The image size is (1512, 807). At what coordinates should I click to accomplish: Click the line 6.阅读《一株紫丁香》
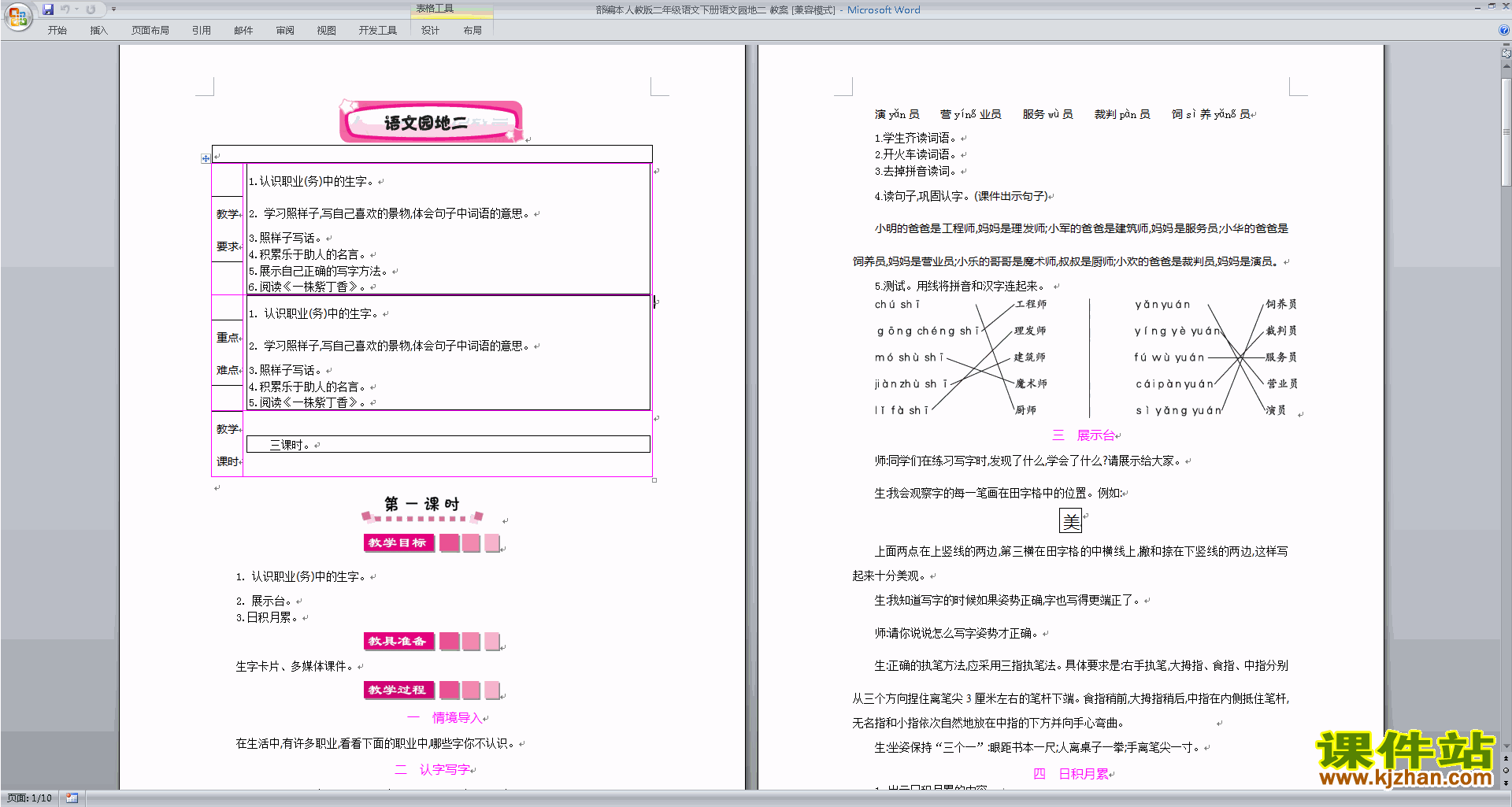click(x=307, y=287)
